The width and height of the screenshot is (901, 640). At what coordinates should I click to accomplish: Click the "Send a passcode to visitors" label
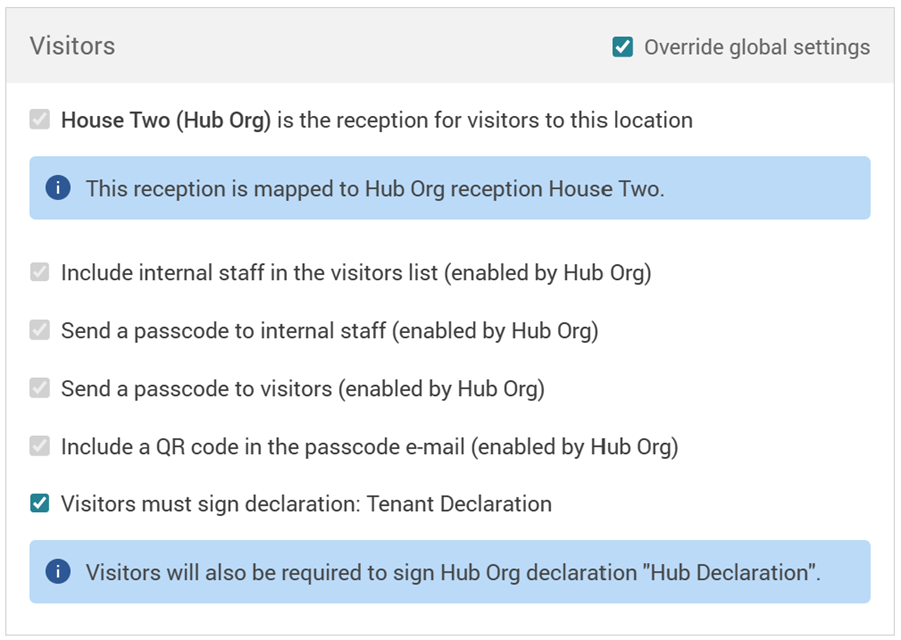(302, 389)
